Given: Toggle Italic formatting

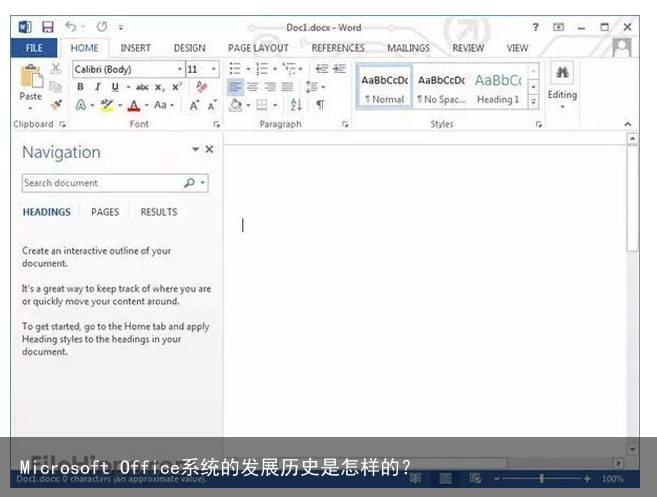Looking at the screenshot, I should (x=98, y=87).
